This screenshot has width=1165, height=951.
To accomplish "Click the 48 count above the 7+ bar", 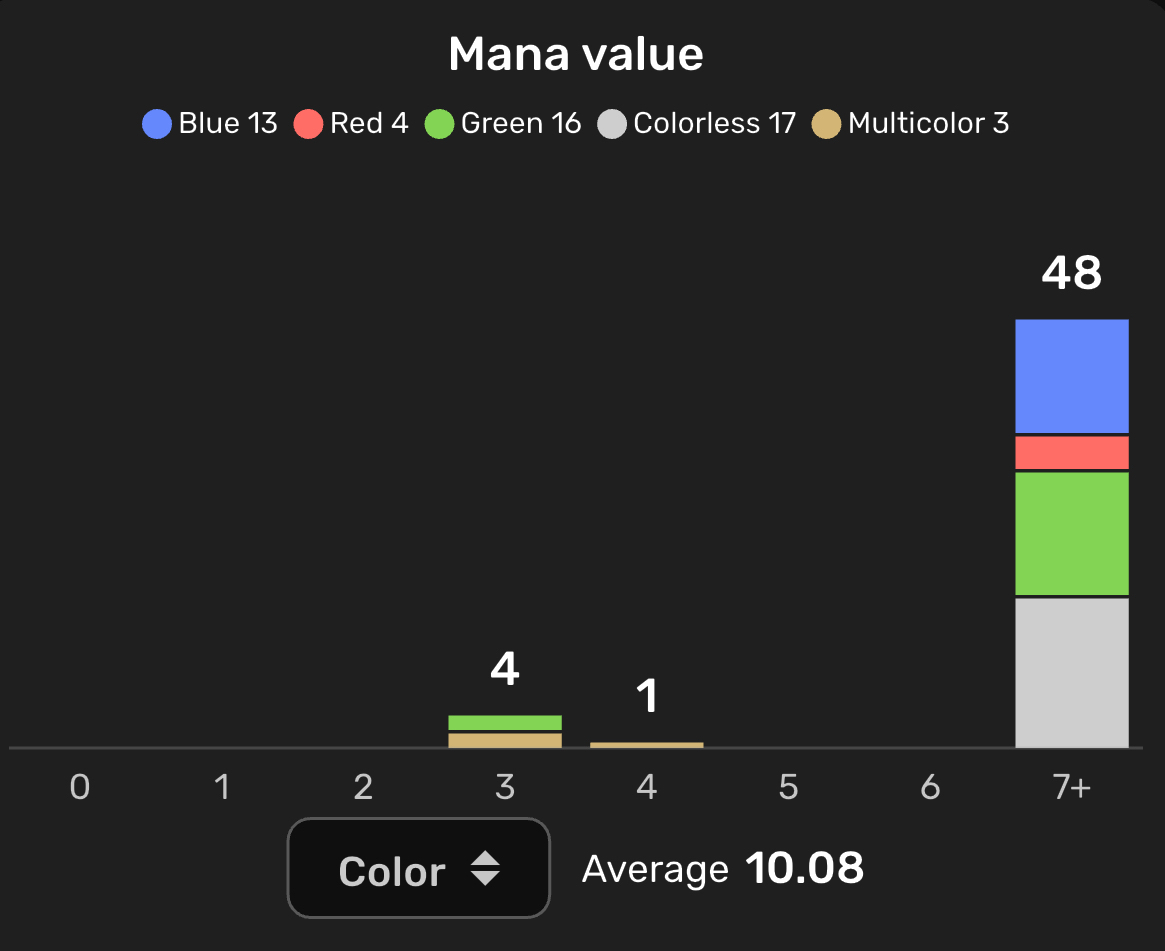I will (x=1071, y=272).
